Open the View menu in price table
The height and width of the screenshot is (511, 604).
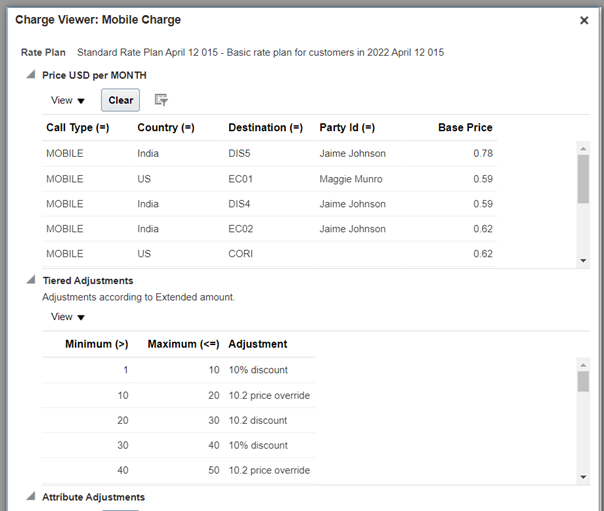(68, 100)
